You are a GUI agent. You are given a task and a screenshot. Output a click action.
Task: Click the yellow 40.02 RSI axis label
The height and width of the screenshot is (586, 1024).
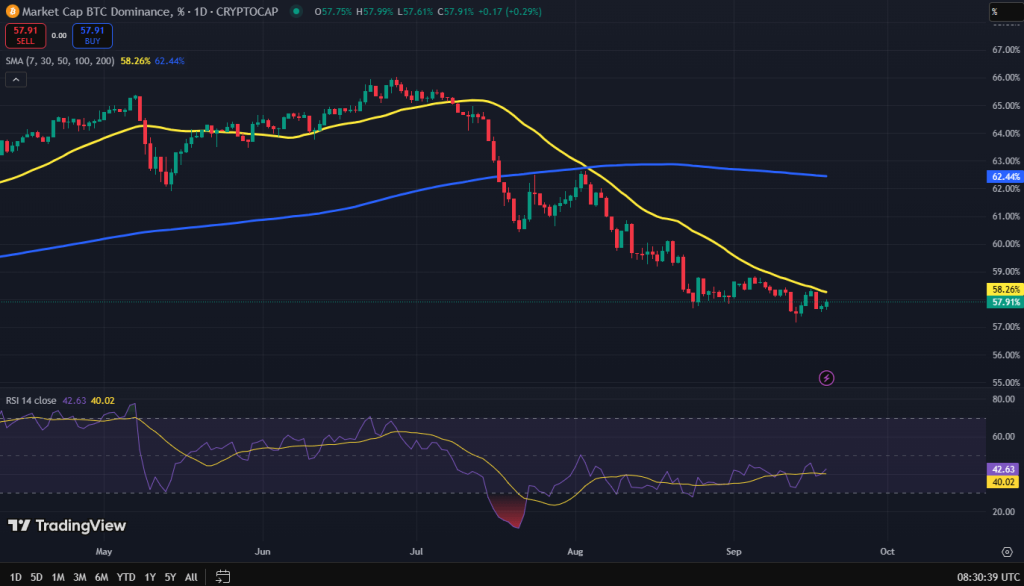[1002, 481]
